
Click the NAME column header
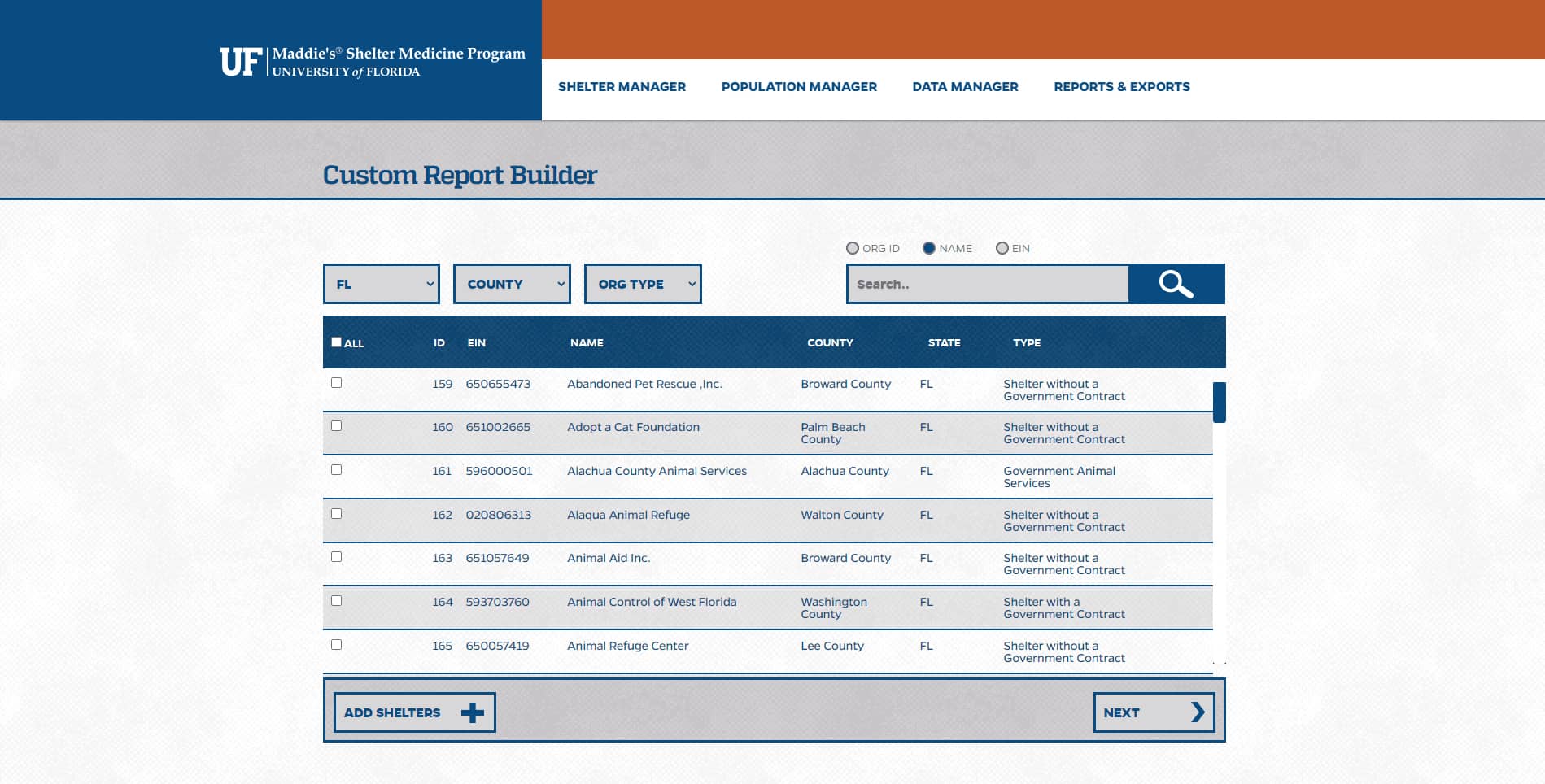click(x=587, y=343)
